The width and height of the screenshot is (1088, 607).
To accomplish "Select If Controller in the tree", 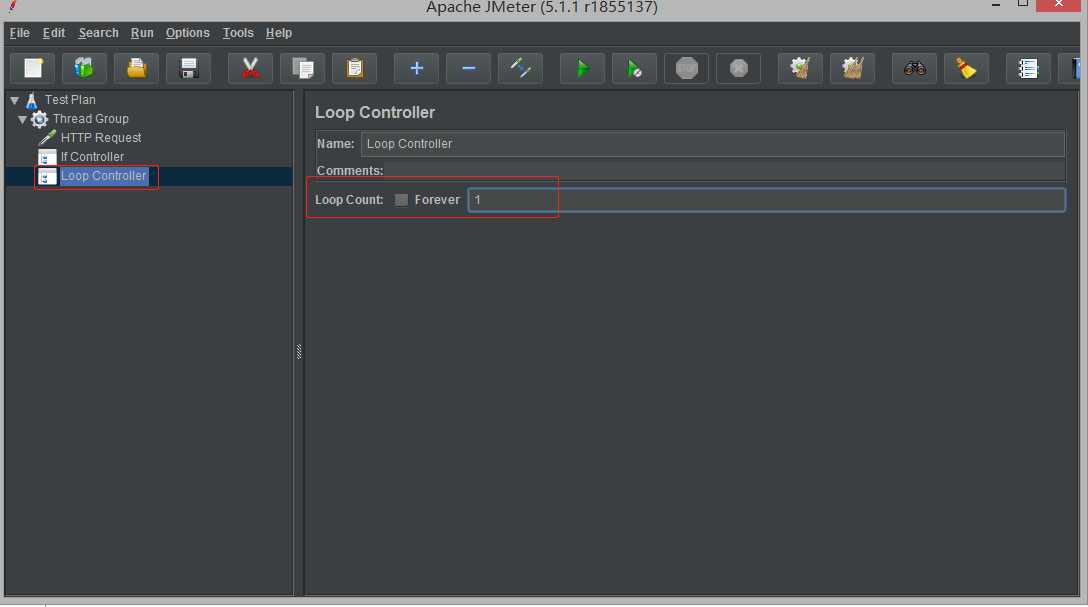I will click(92, 157).
